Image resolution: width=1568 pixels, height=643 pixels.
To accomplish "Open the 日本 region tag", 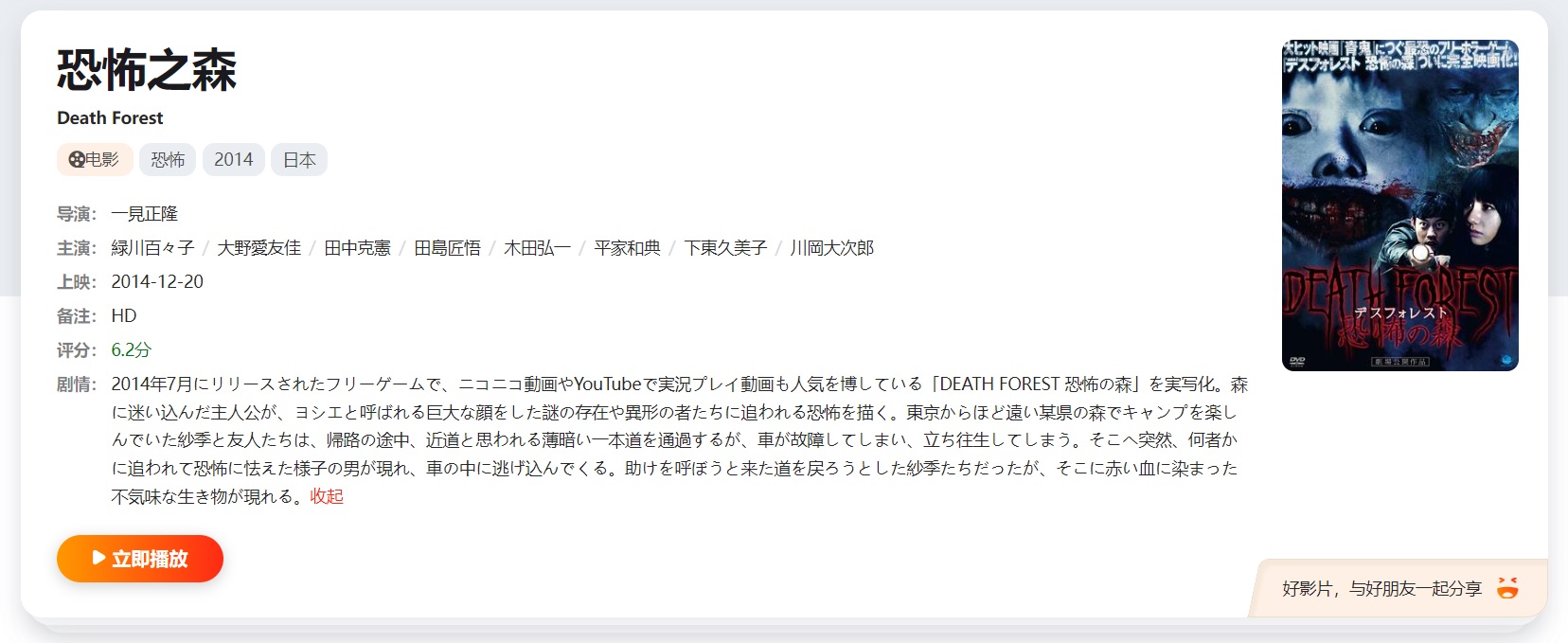I will 299,160.
